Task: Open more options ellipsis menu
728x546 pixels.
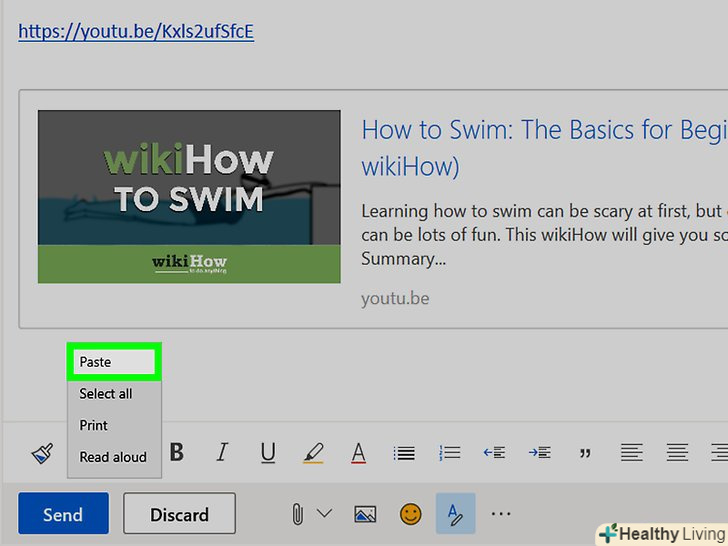Action: [x=501, y=514]
